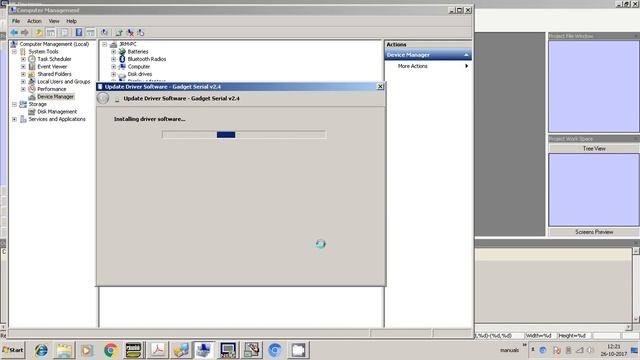Click the Start button
The image size is (640, 360).
[x=13, y=350]
